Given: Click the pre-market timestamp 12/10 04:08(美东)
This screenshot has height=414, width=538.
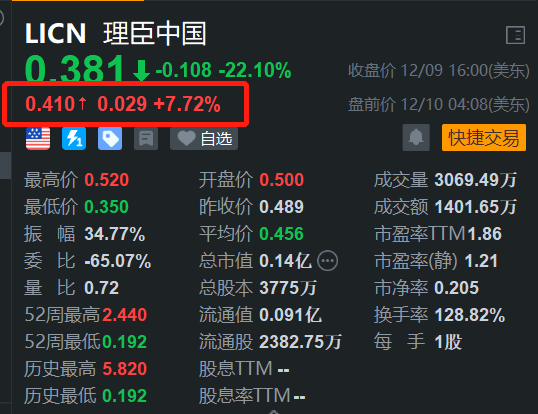Looking at the screenshot, I should coord(465,104).
